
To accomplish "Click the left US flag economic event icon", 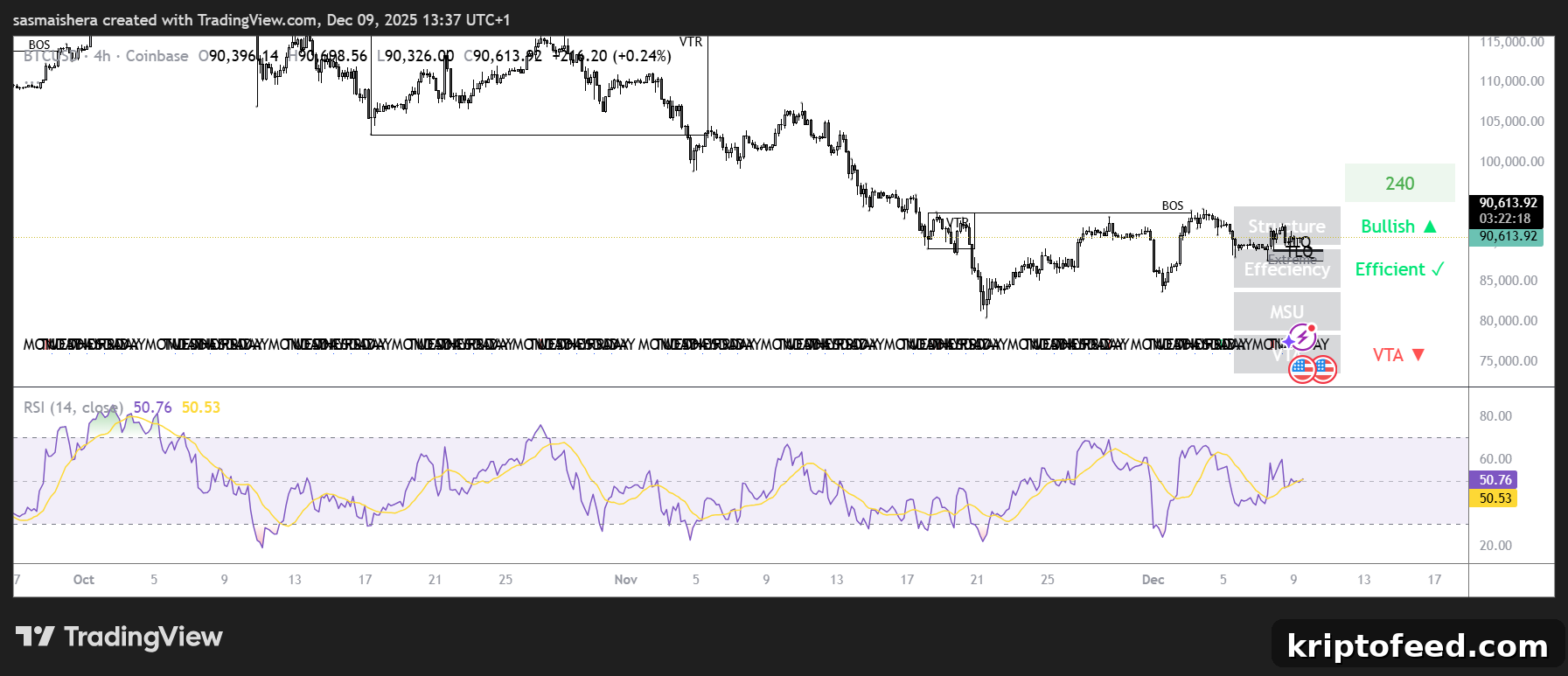I will 1302,369.
